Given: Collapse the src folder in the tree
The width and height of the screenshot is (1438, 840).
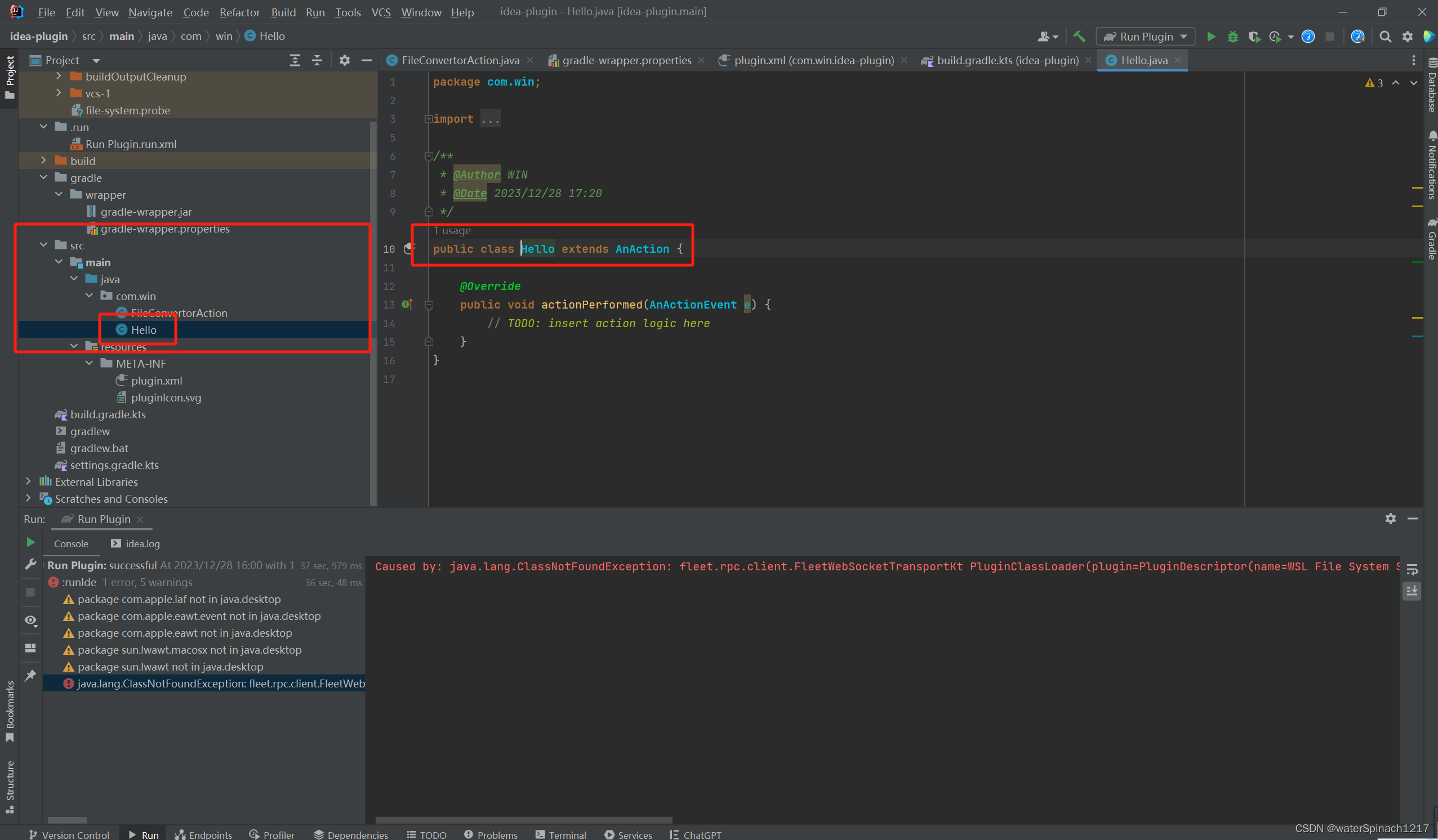Looking at the screenshot, I should 43,245.
